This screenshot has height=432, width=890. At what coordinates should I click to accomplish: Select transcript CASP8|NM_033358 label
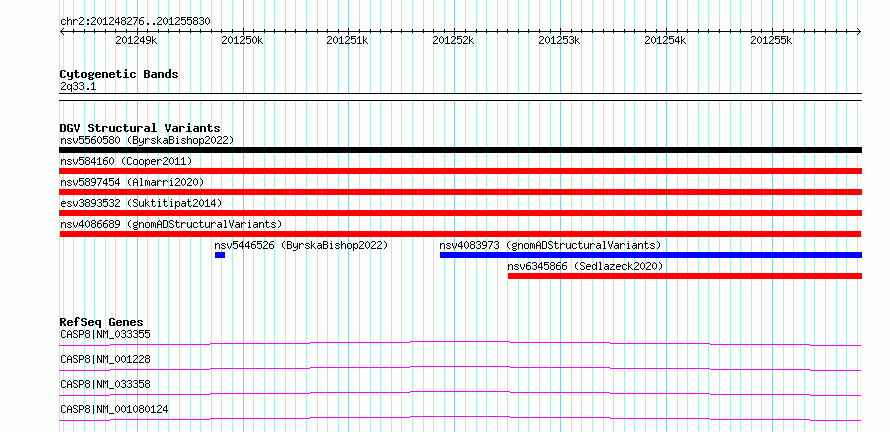105,384
